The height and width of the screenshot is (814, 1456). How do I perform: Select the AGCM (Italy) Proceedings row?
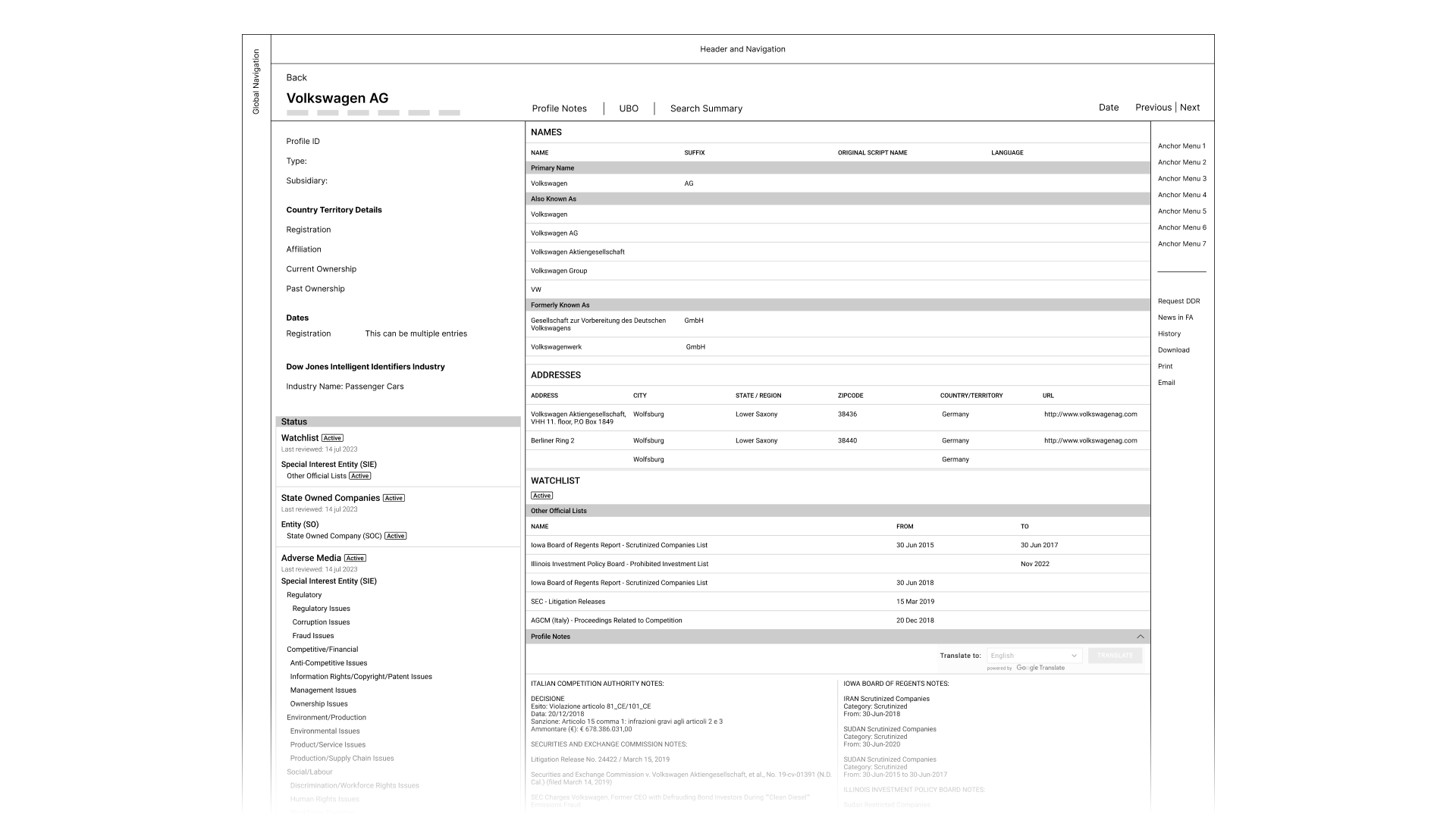[x=838, y=621]
